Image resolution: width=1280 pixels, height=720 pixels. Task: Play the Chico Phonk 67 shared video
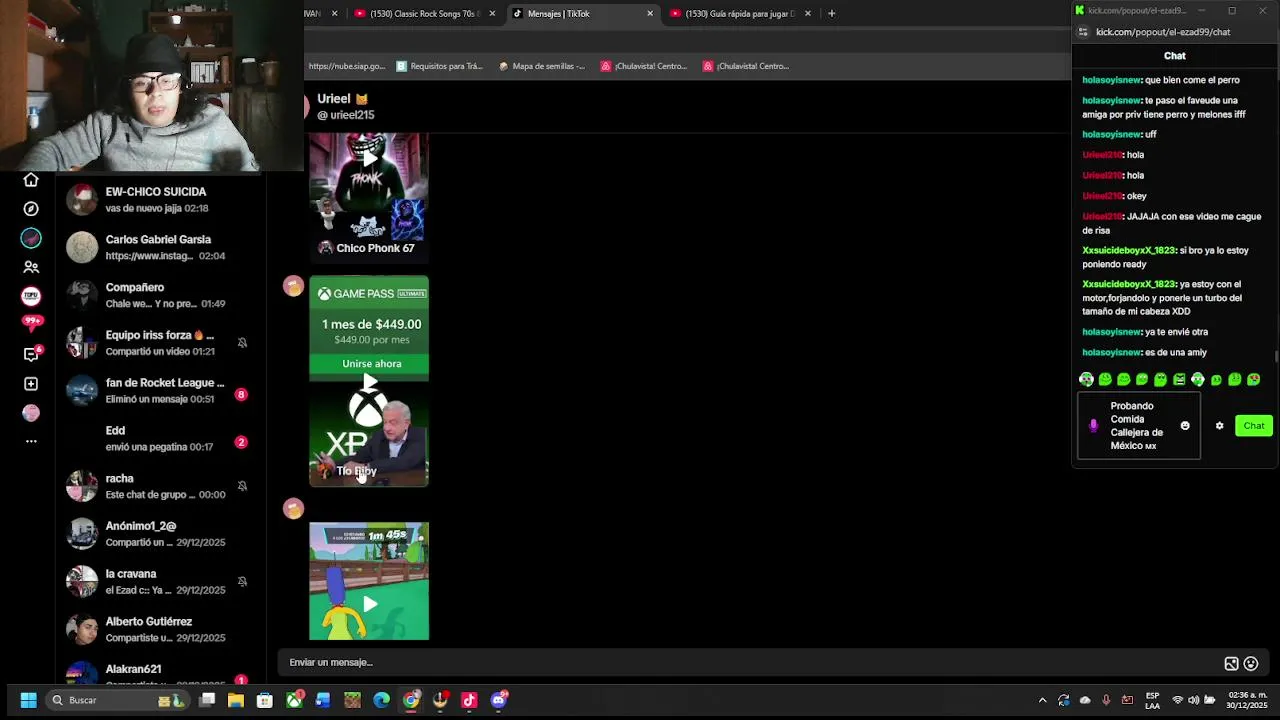[x=369, y=158]
